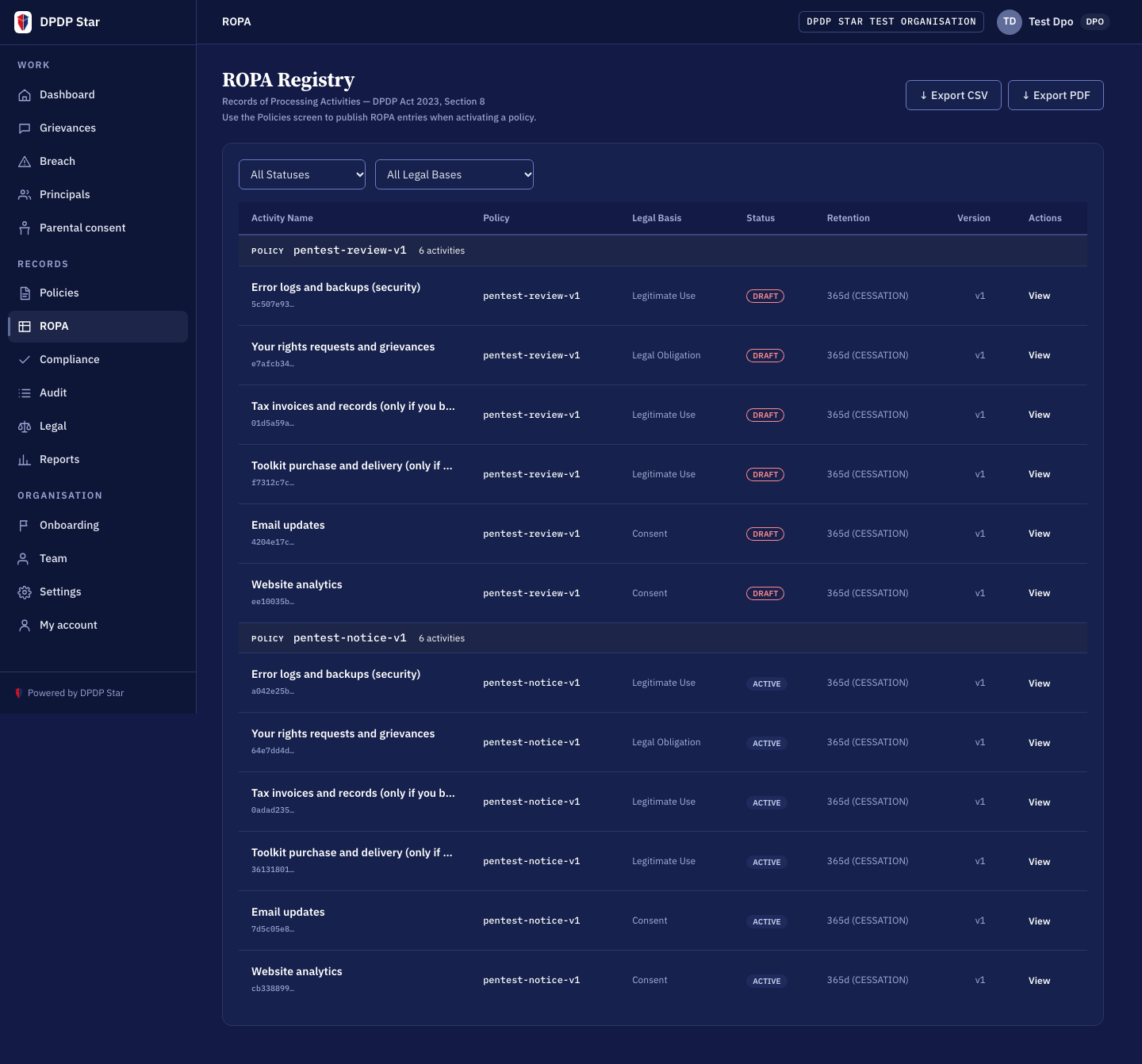Click the Reports bar chart icon

pos(25,460)
